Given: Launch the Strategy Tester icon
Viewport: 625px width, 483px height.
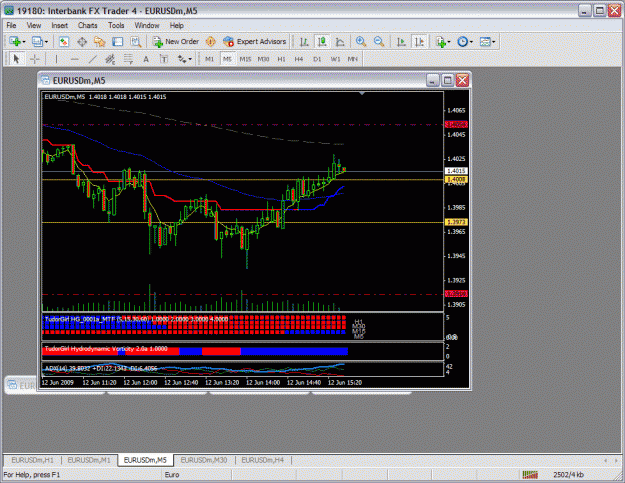Looking at the screenshot, I should (136, 41).
